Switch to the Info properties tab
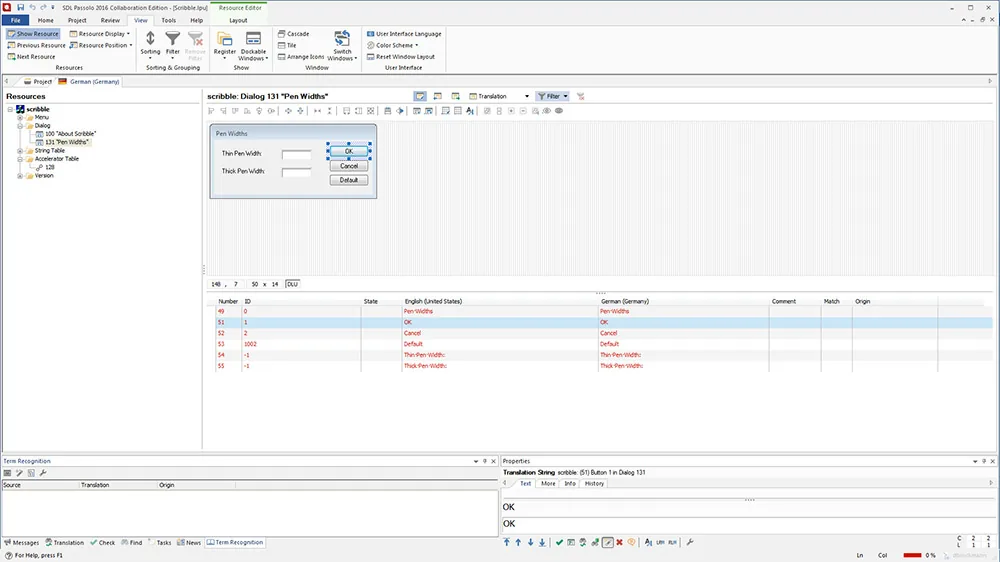The width and height of the screenshot is (1000, 562). point(570,484)
